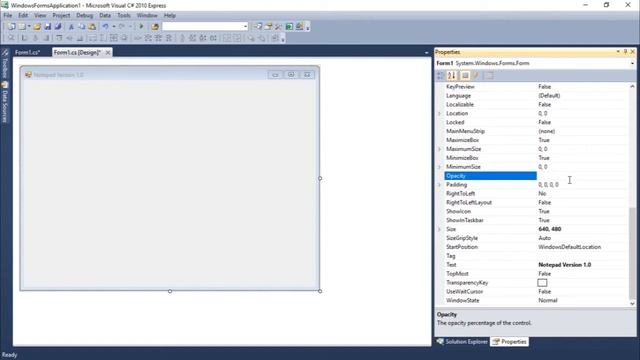Select the StartPosition value 'WindowsDefaultLocation'
This screenshot has height=360, width=640.
[569, 247]
